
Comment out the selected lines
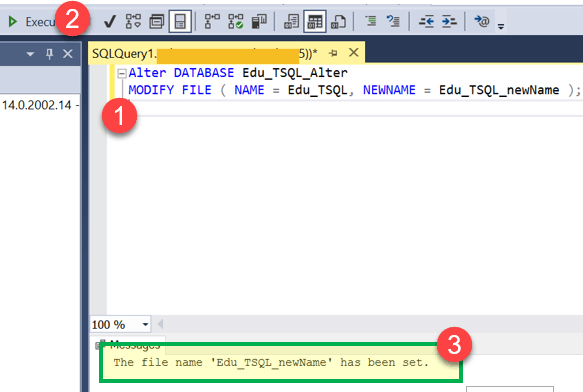(x=371, y=21)
